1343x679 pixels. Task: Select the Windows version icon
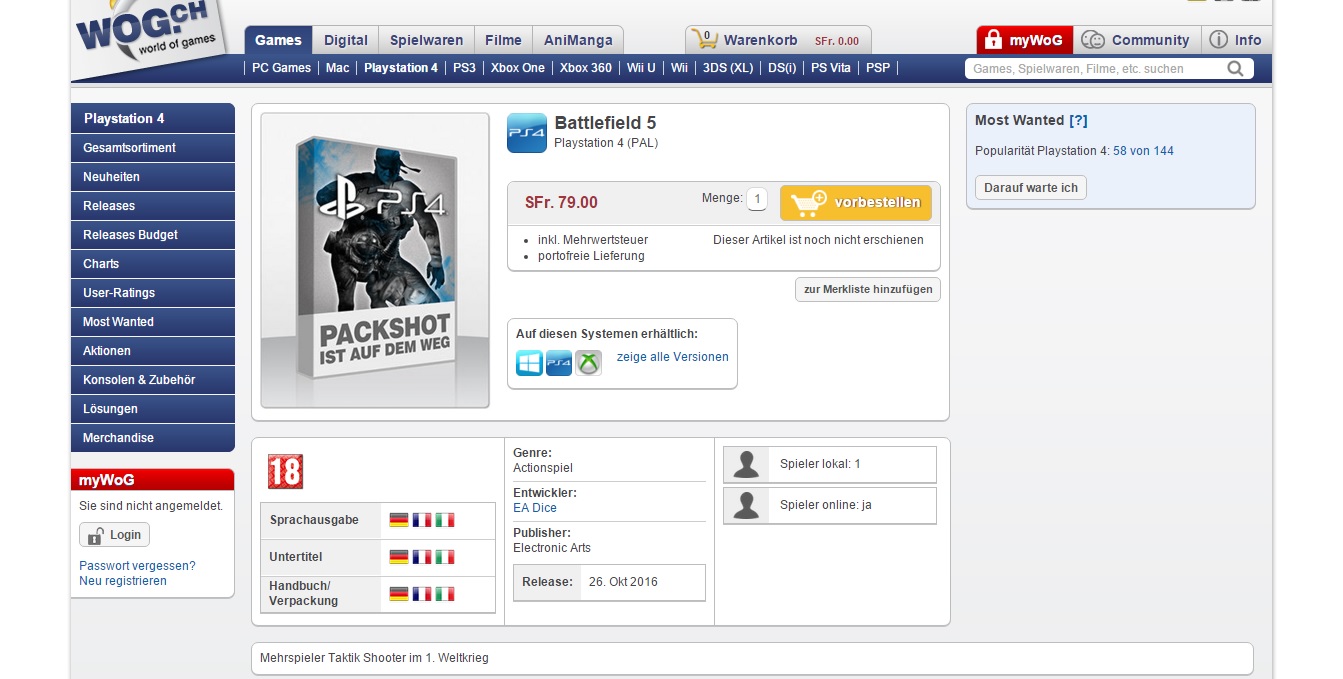[x=529, y=363]
